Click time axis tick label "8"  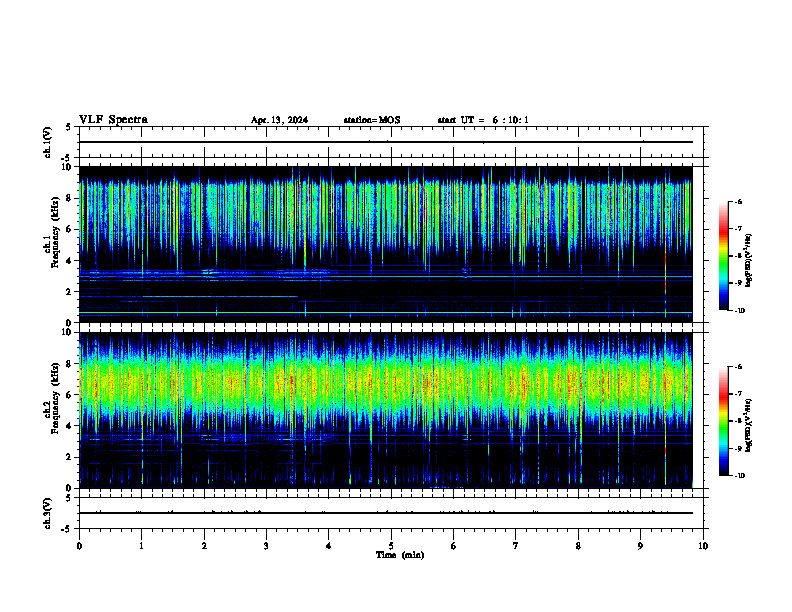click(x=578, y=546)
